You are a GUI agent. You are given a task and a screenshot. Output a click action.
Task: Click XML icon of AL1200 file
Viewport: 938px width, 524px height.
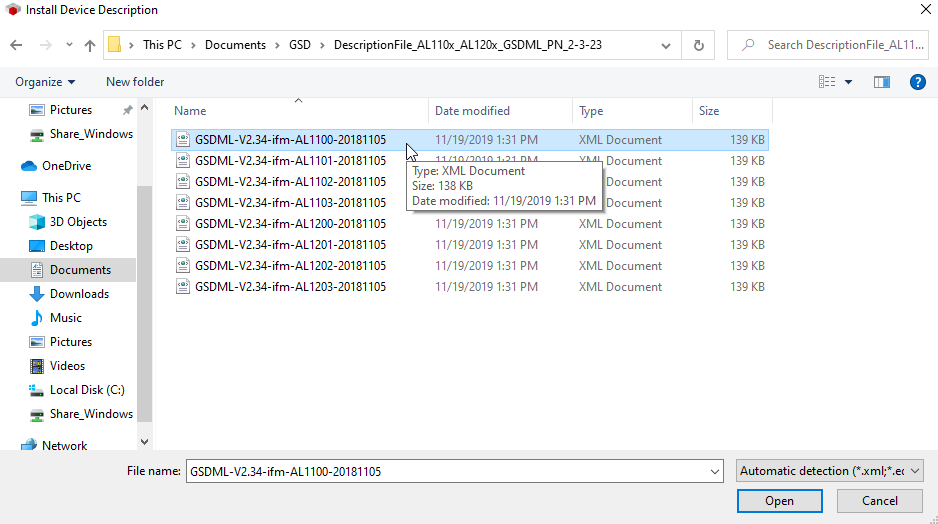183,224
